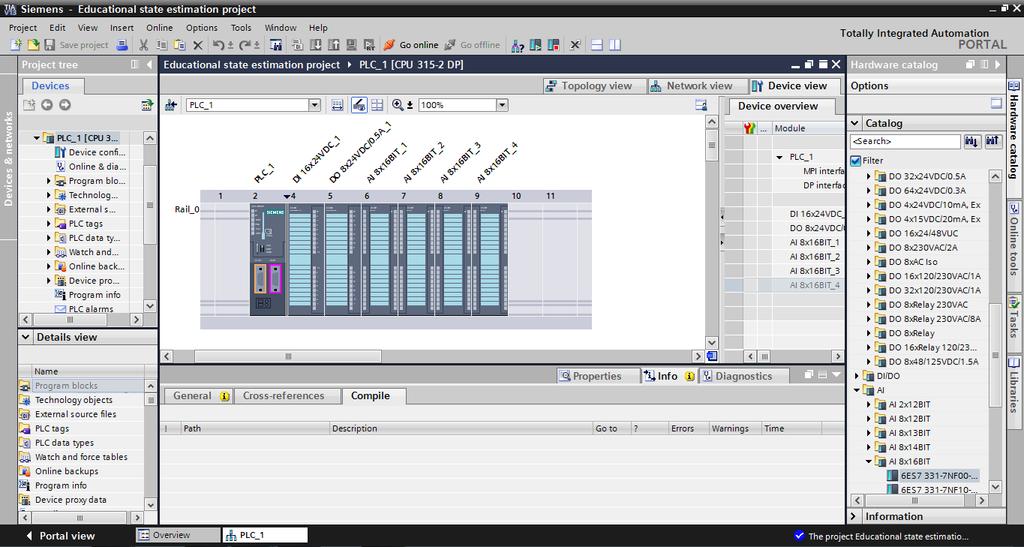The width and height of the screenshot is (1024, 547).
Task: Click the Cut scissors icon
Action: click(x=144, y=45)
